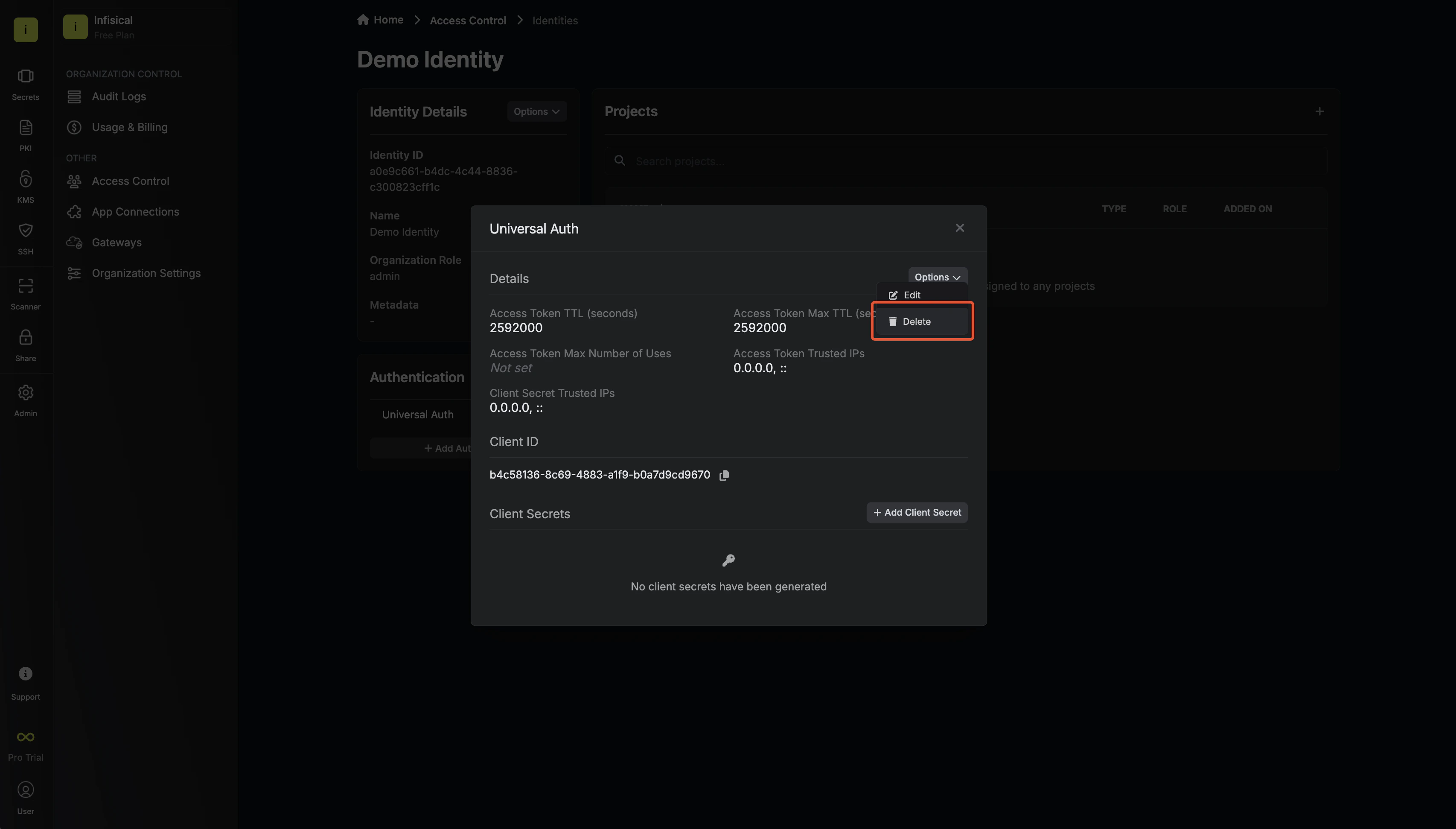
Task: Click Client ID b4c58136-8c69-4883-a1f9-b0a7d9cd9670
Action: point(600,475)
